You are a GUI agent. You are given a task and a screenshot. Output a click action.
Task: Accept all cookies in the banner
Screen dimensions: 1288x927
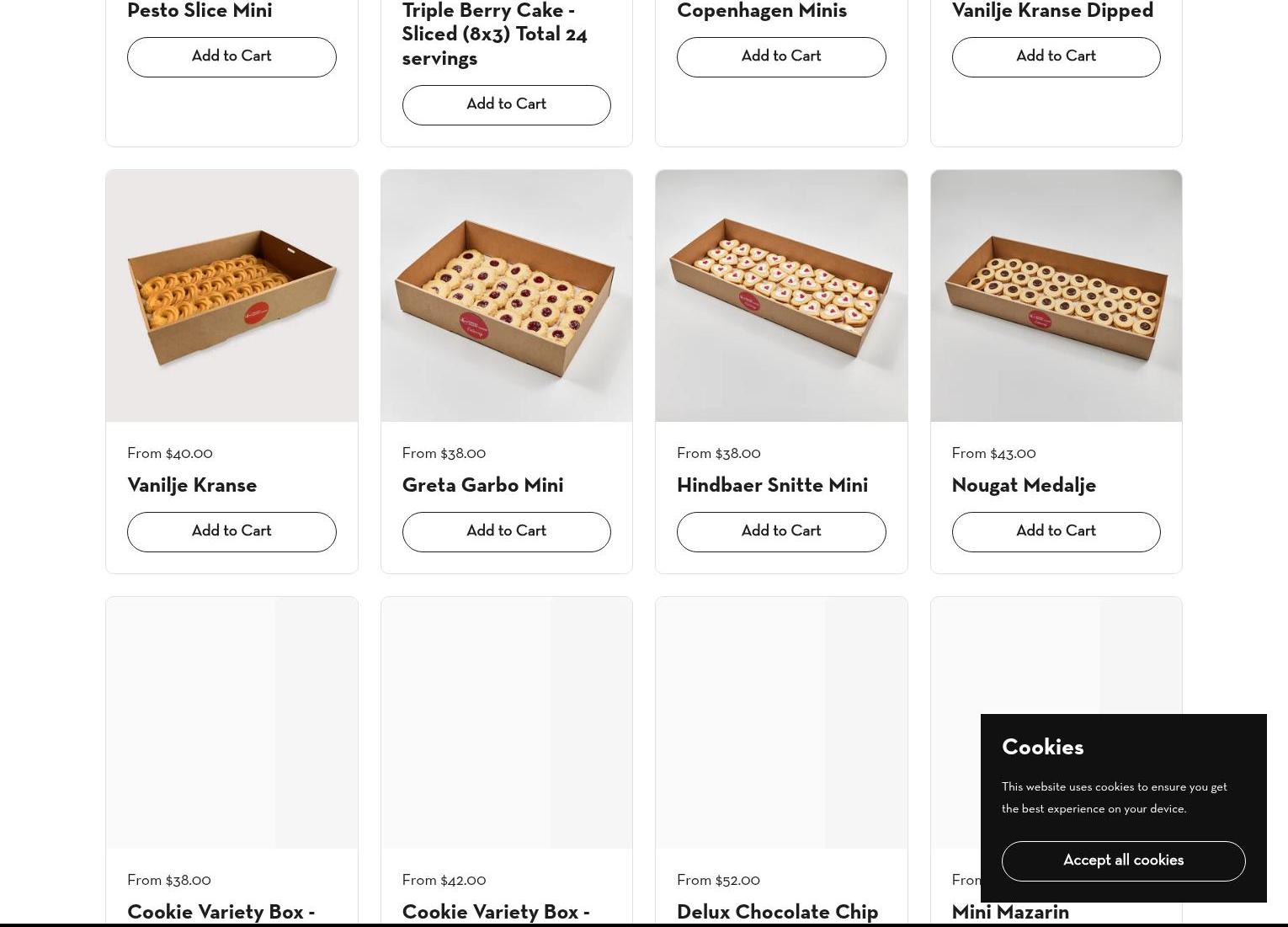coord(1123,861)
